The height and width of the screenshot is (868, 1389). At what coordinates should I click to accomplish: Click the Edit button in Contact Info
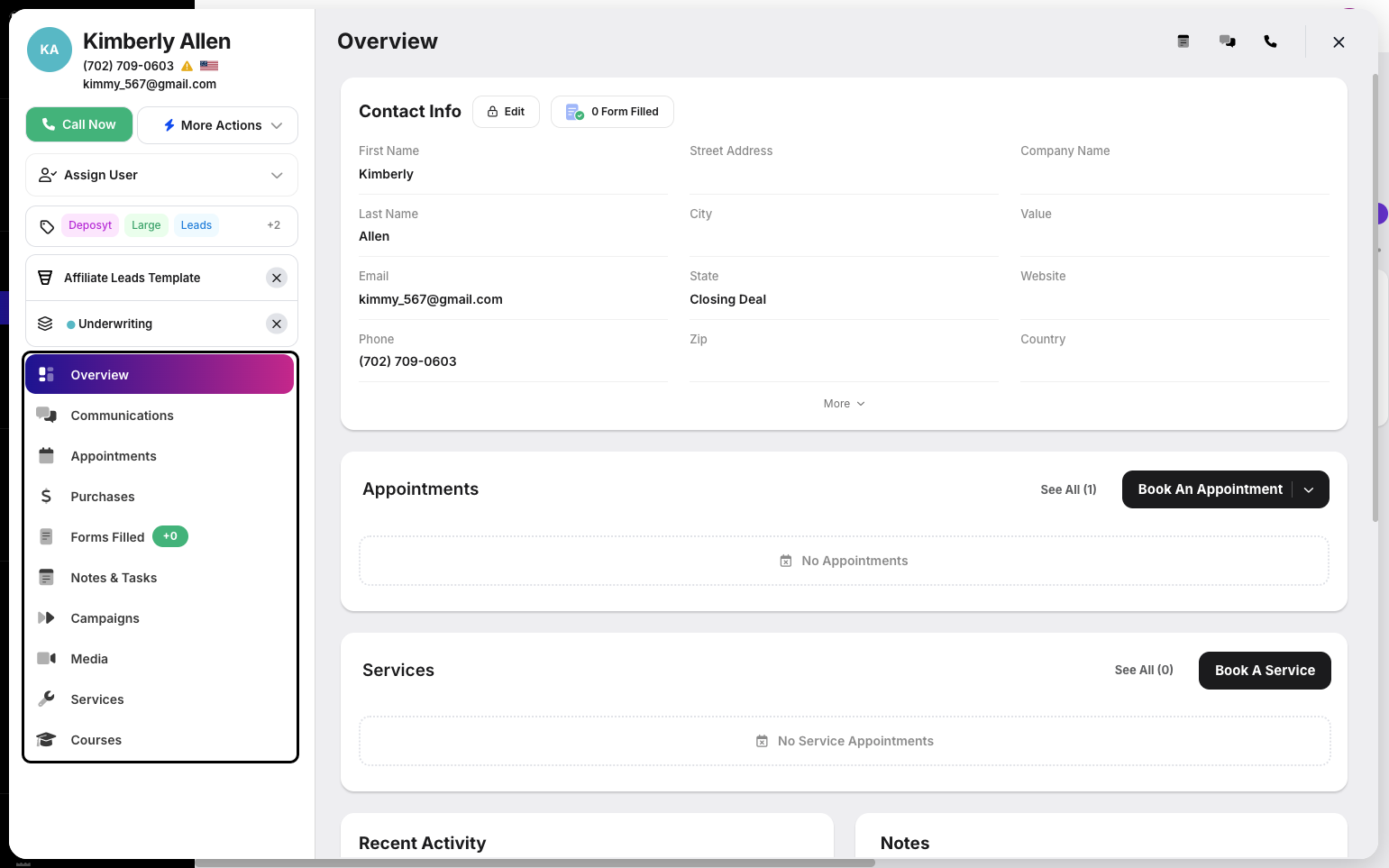point(506,112)
